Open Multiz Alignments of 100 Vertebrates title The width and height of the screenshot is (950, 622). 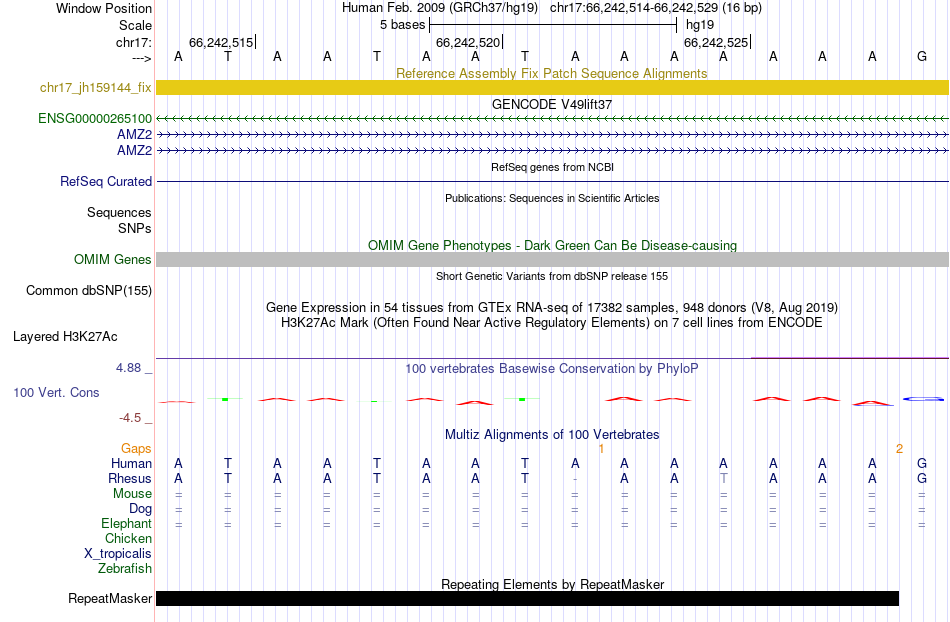tap(552, 434)
